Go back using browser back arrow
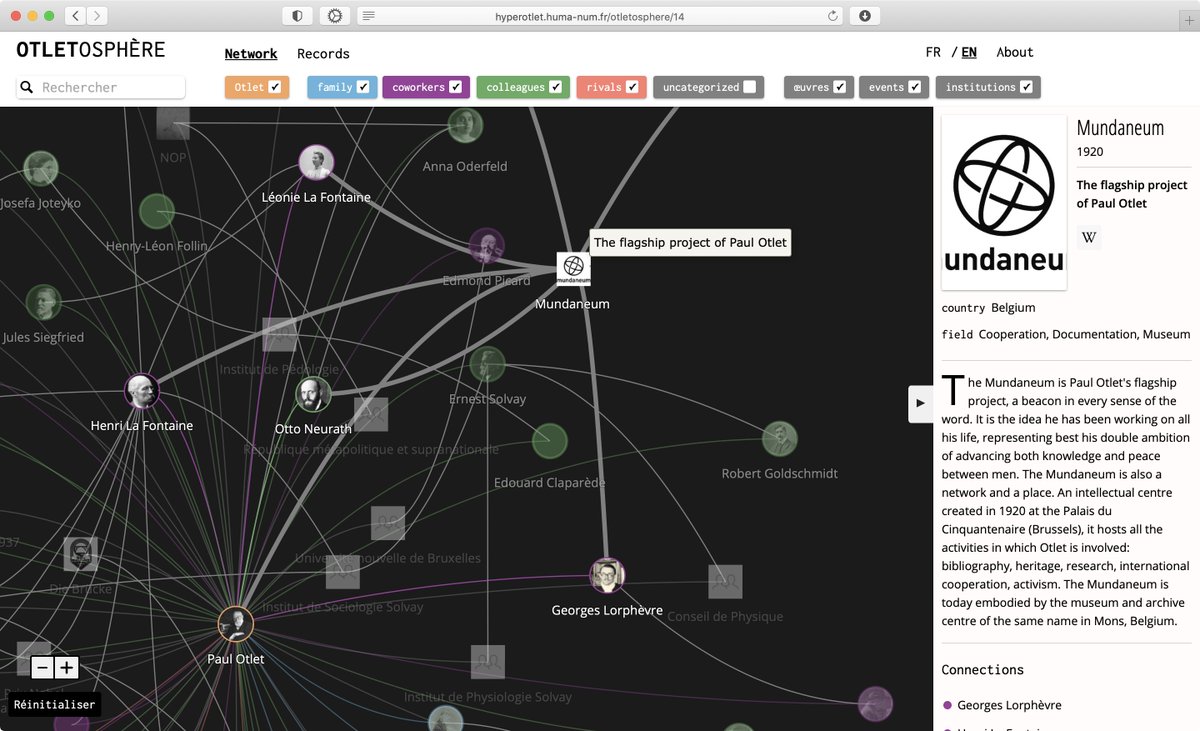This screenshot has height=731, width=1200. (x=75, y=16)
